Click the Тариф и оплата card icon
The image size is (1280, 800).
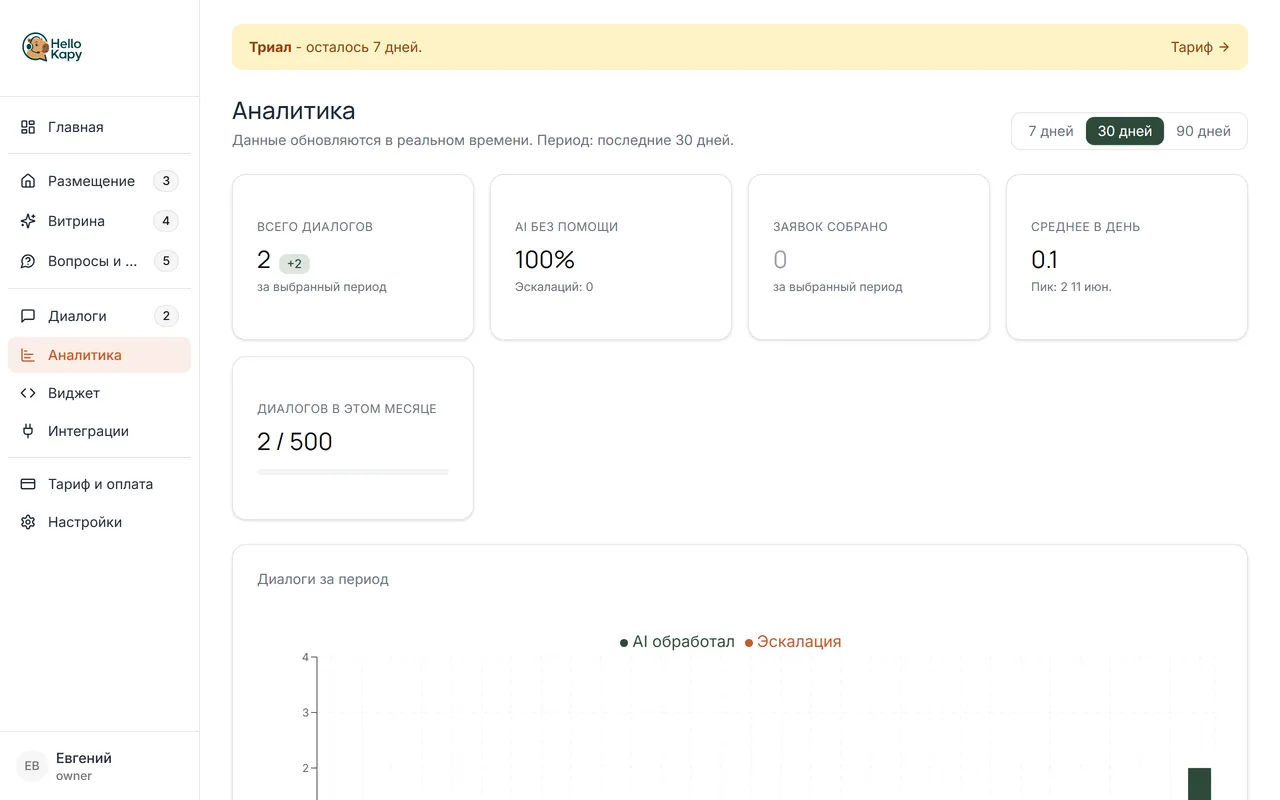[28, 484]
